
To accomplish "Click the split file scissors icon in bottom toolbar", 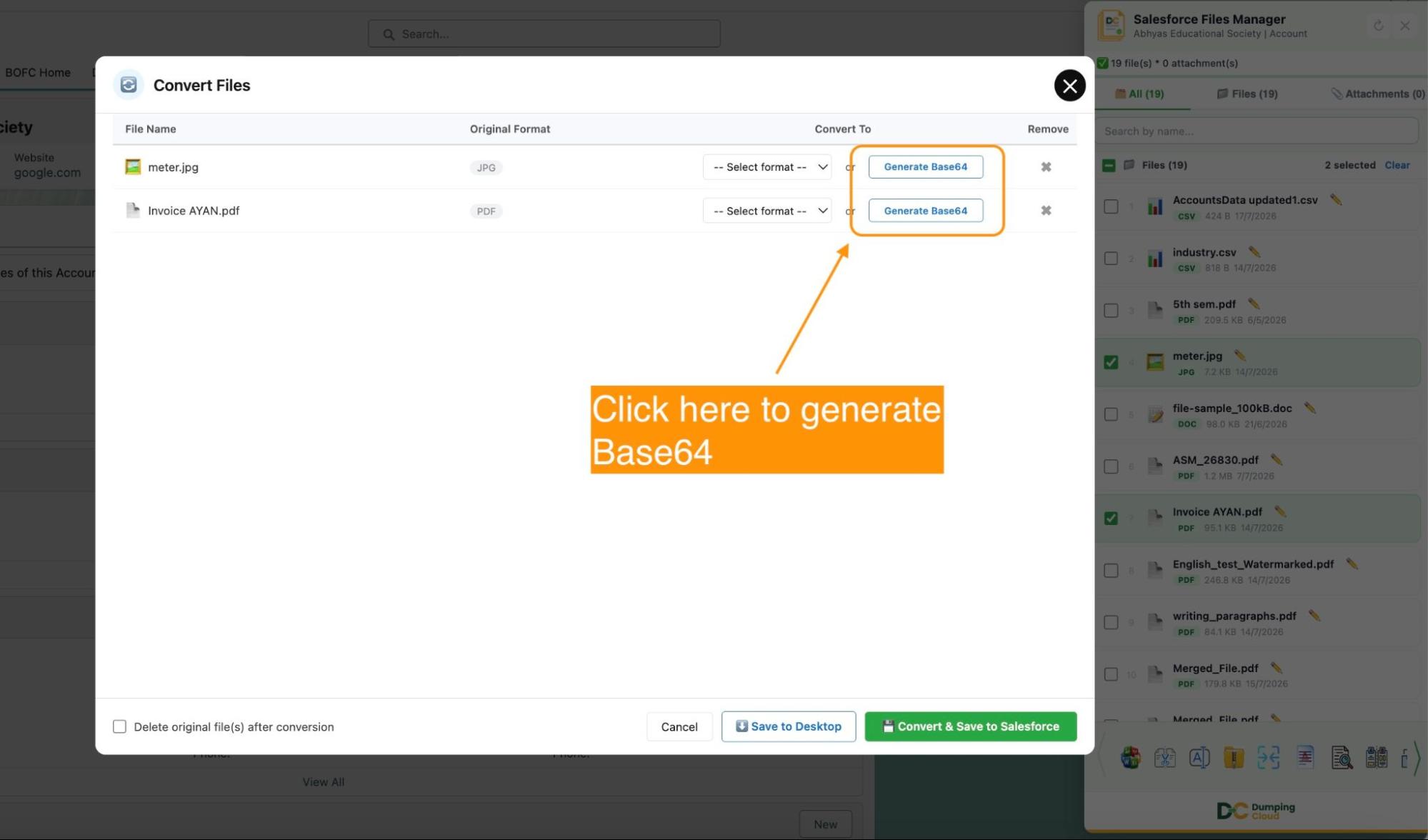I will 1164,757.
